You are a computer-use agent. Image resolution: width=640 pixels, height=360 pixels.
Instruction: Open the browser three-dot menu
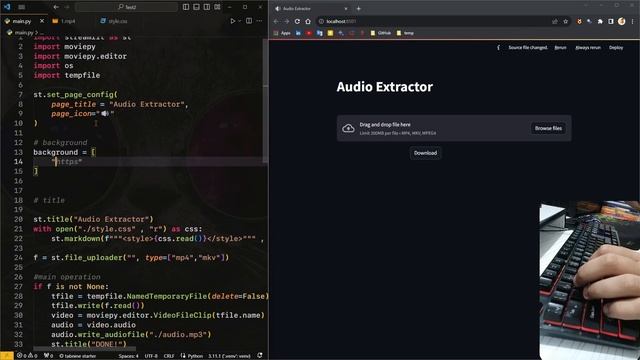click(633, 21)
